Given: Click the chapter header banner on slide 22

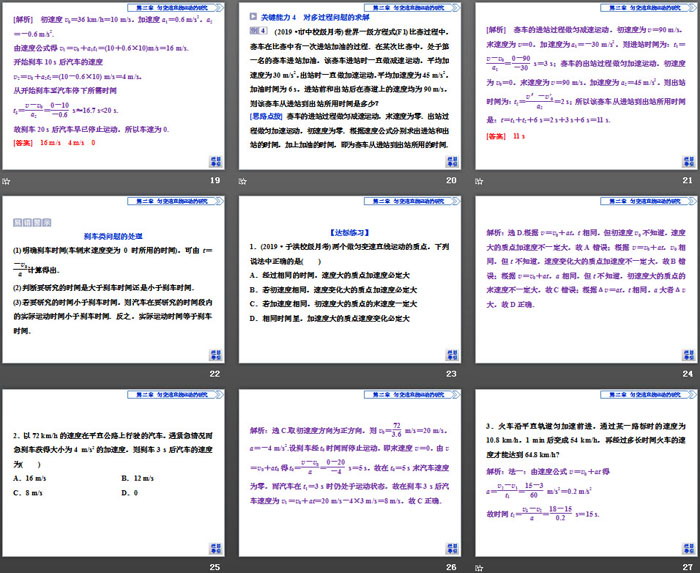Looking at the screenshot, I should (x=175, y=201).
